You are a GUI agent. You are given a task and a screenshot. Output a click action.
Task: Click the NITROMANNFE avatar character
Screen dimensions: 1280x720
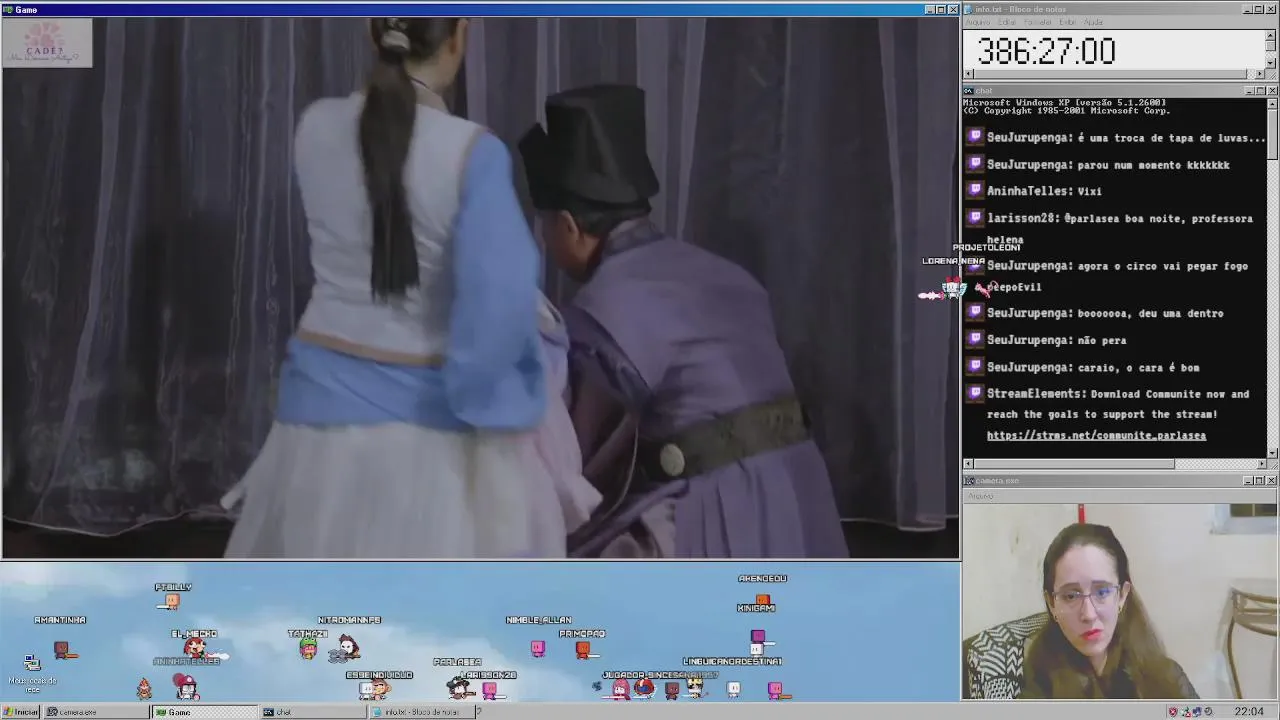click(x=347, y=648)
